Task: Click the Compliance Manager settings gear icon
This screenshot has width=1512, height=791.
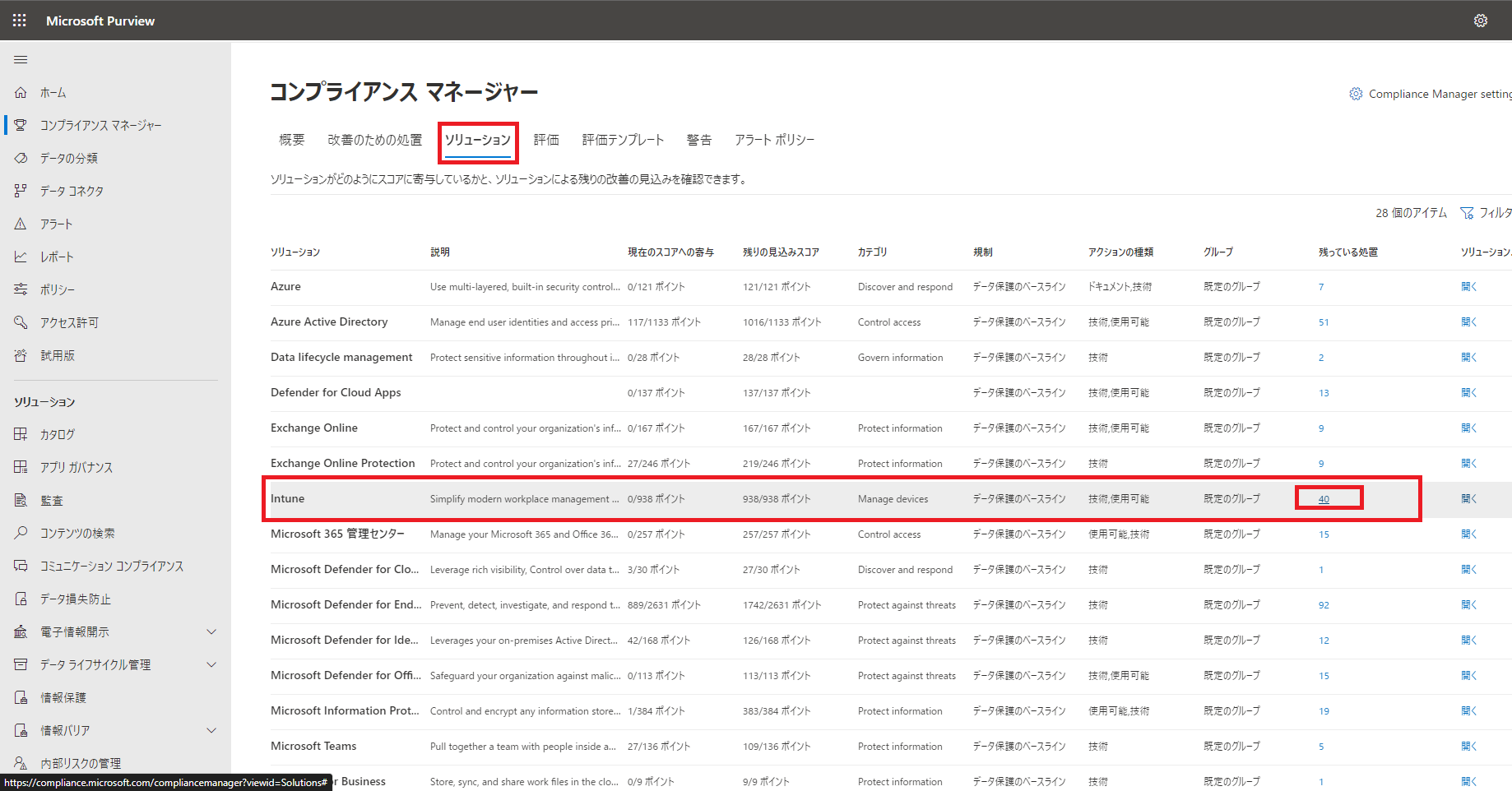Action: pyautogui.click(x=1356, y=94)
